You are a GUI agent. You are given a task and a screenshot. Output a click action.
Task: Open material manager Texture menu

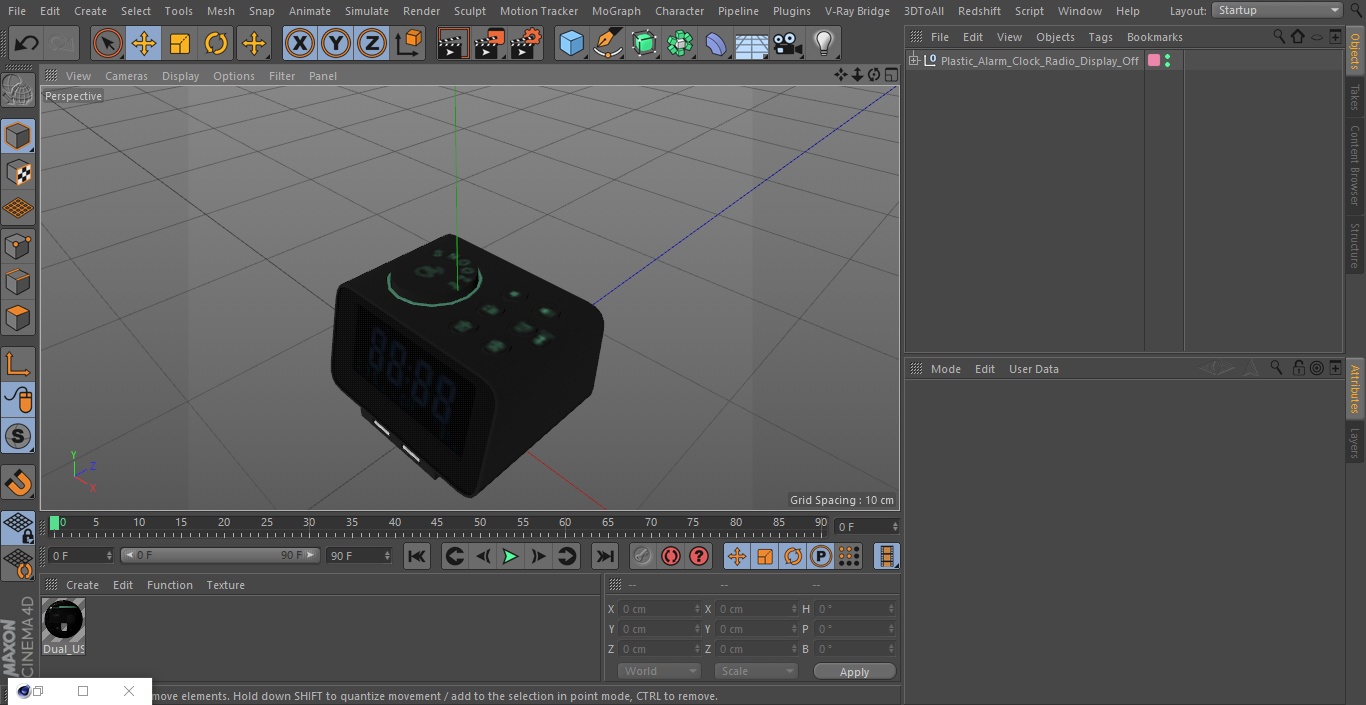(225, 585)
